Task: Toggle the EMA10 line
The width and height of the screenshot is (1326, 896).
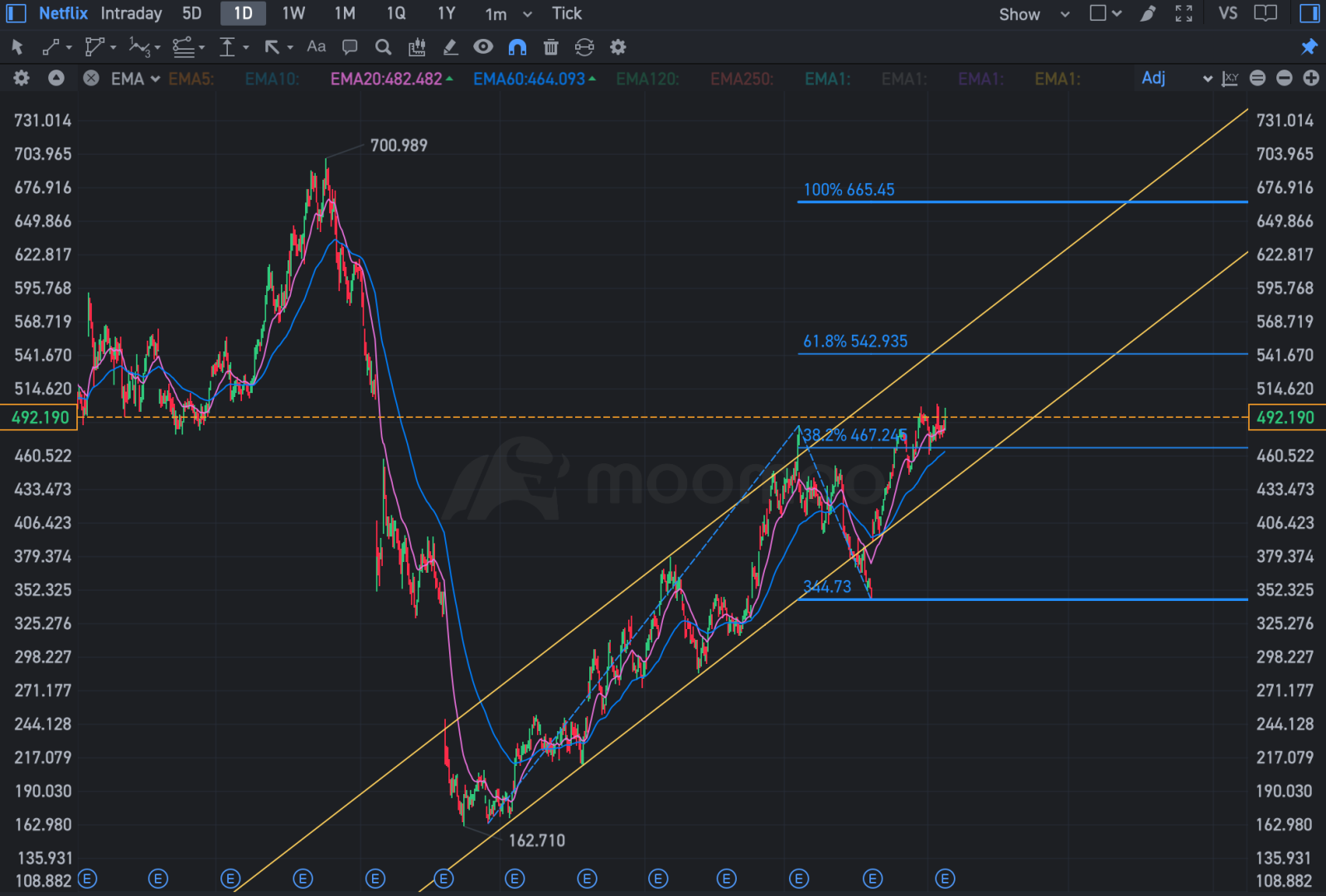Action: pos(272,79)
